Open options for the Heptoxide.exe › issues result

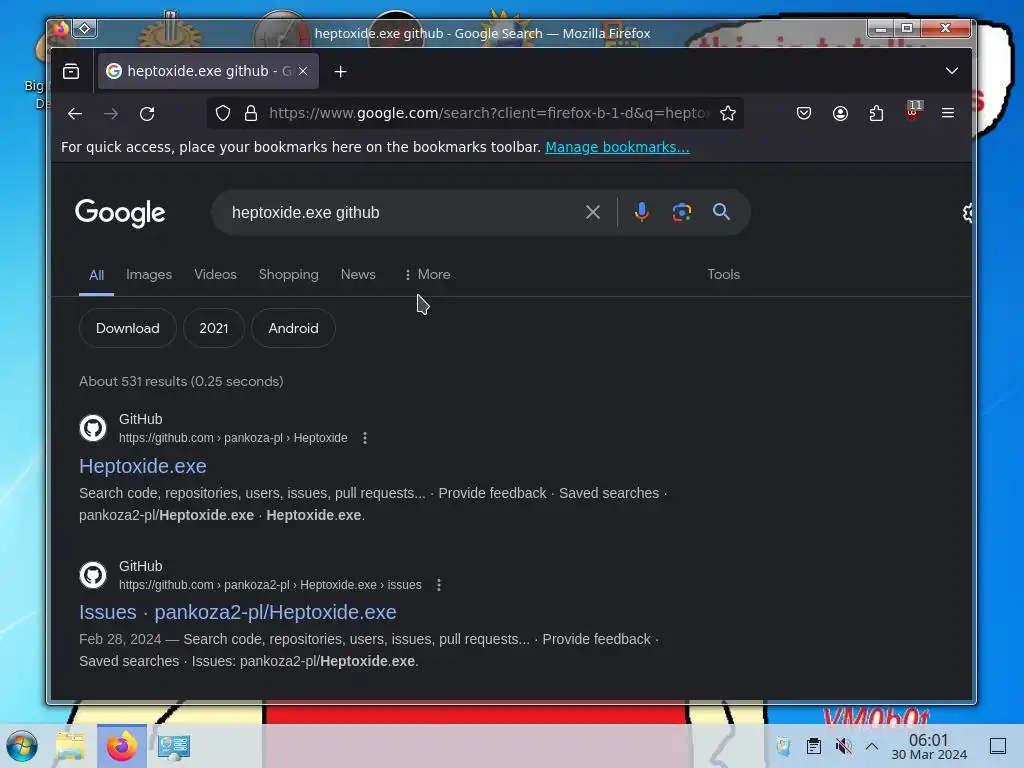point(439,585)
